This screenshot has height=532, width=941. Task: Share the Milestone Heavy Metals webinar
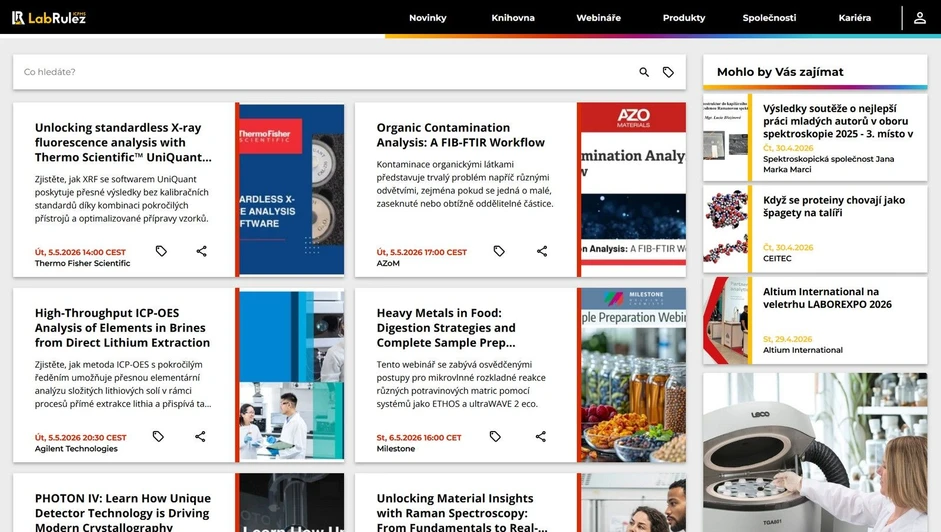point(541,437)
